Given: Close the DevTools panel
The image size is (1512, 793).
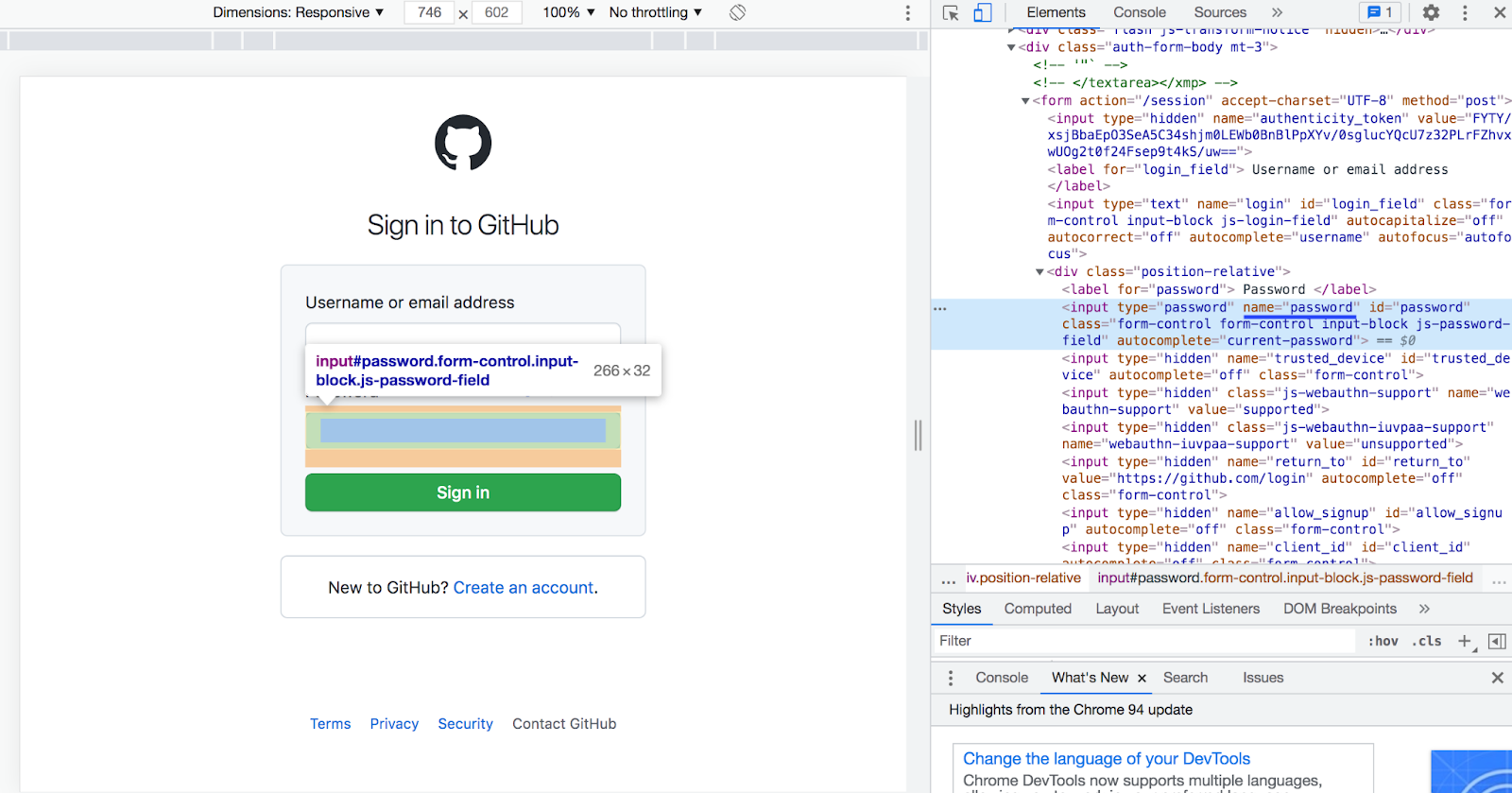Looking at the screenshot, I should [1499, 12].
